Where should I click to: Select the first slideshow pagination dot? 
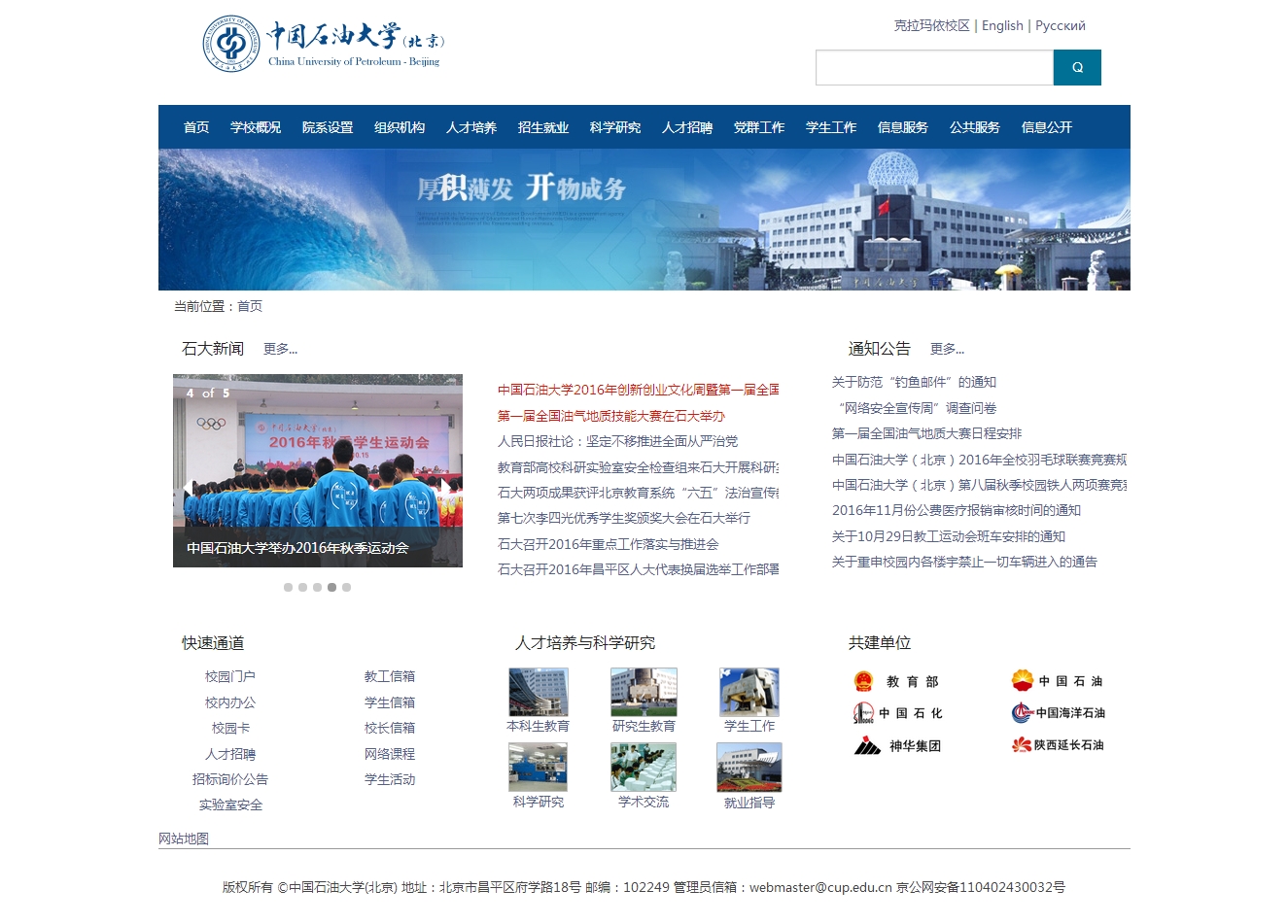coord(288,587)
